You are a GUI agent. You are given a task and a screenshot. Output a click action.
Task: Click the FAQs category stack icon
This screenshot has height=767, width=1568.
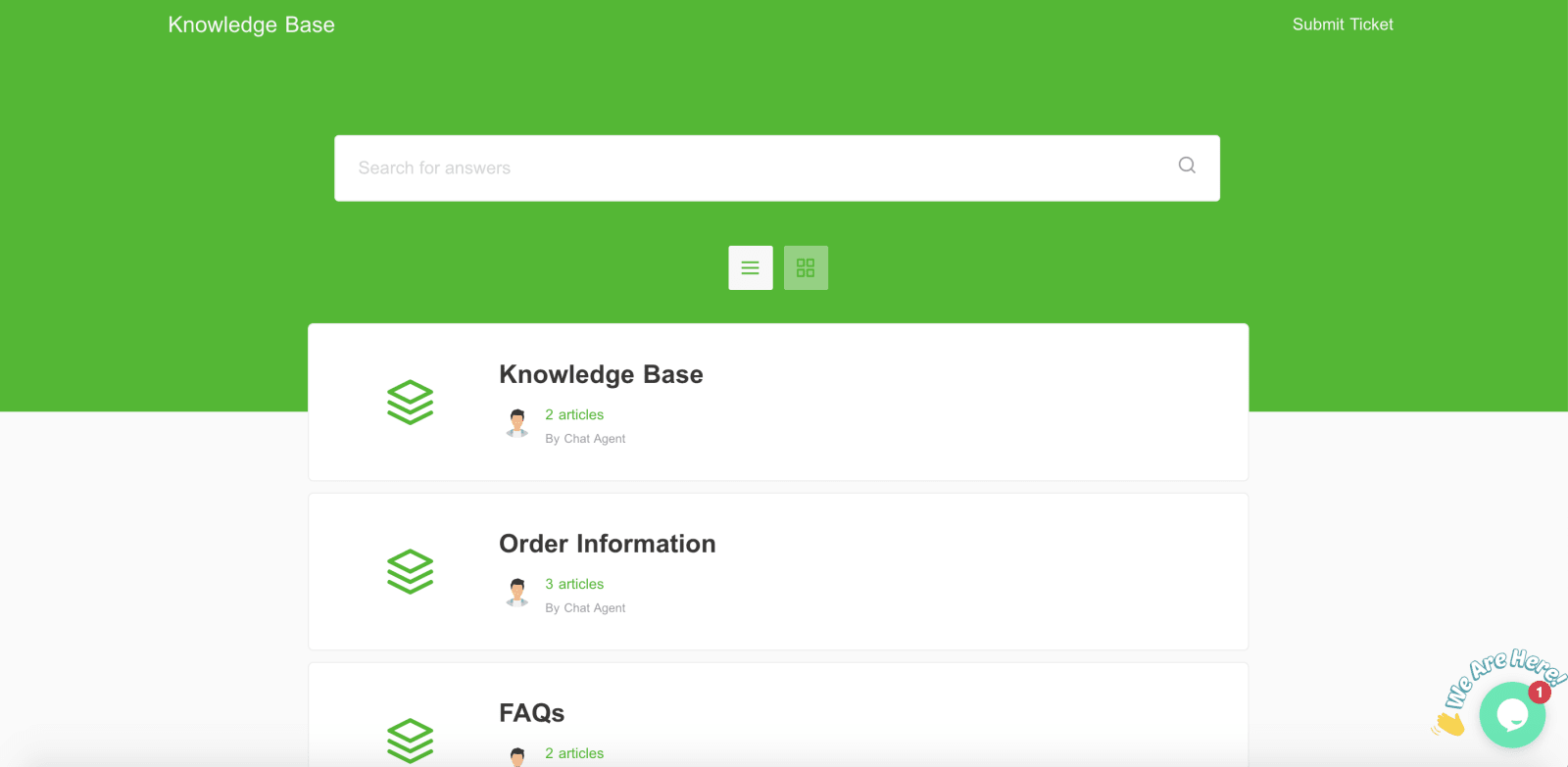pyautogui.click(x=411, y=741)
